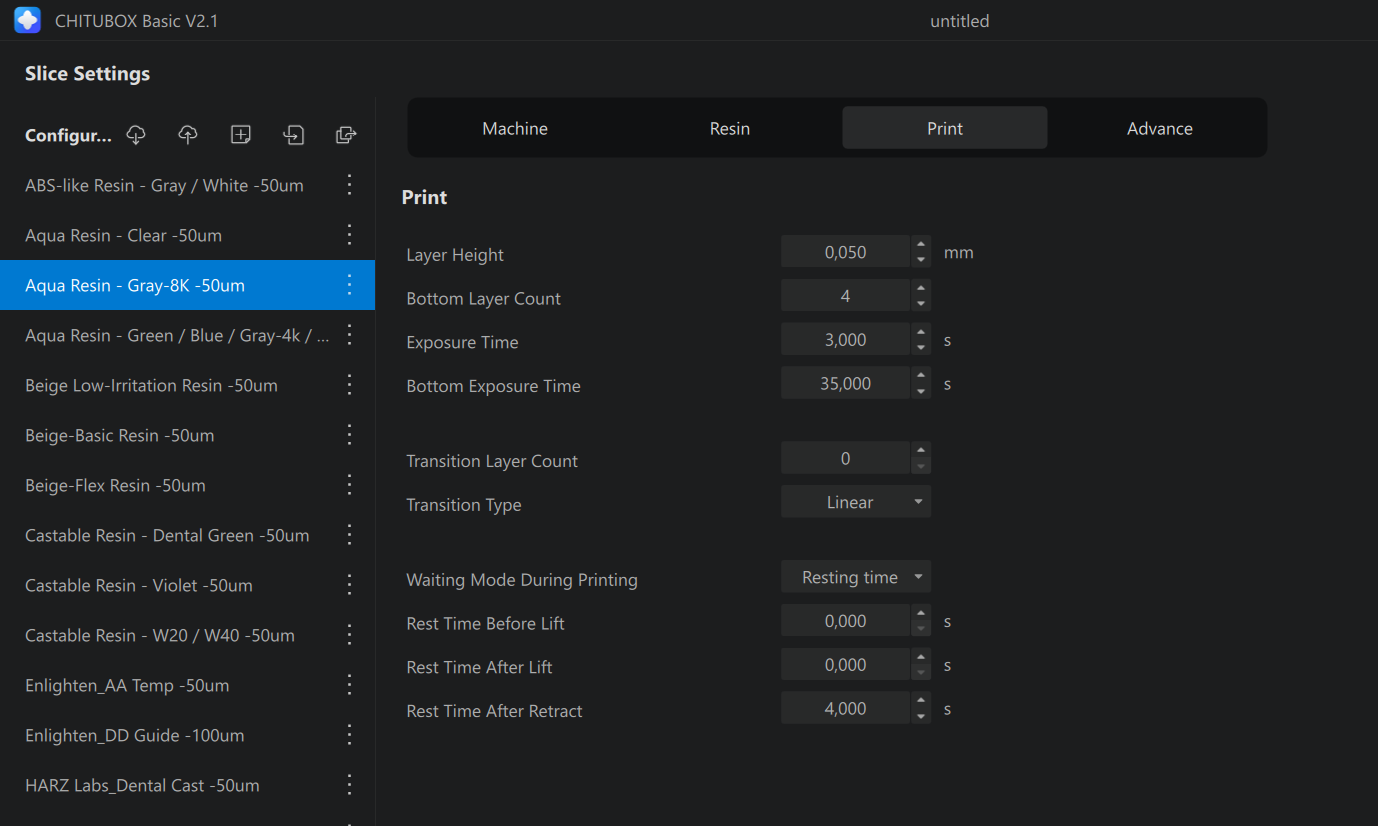This screenshot has height=826, width=1378.
Task: Open options menu for Beige-Flex Resin
Action: [x=349, y=485]
